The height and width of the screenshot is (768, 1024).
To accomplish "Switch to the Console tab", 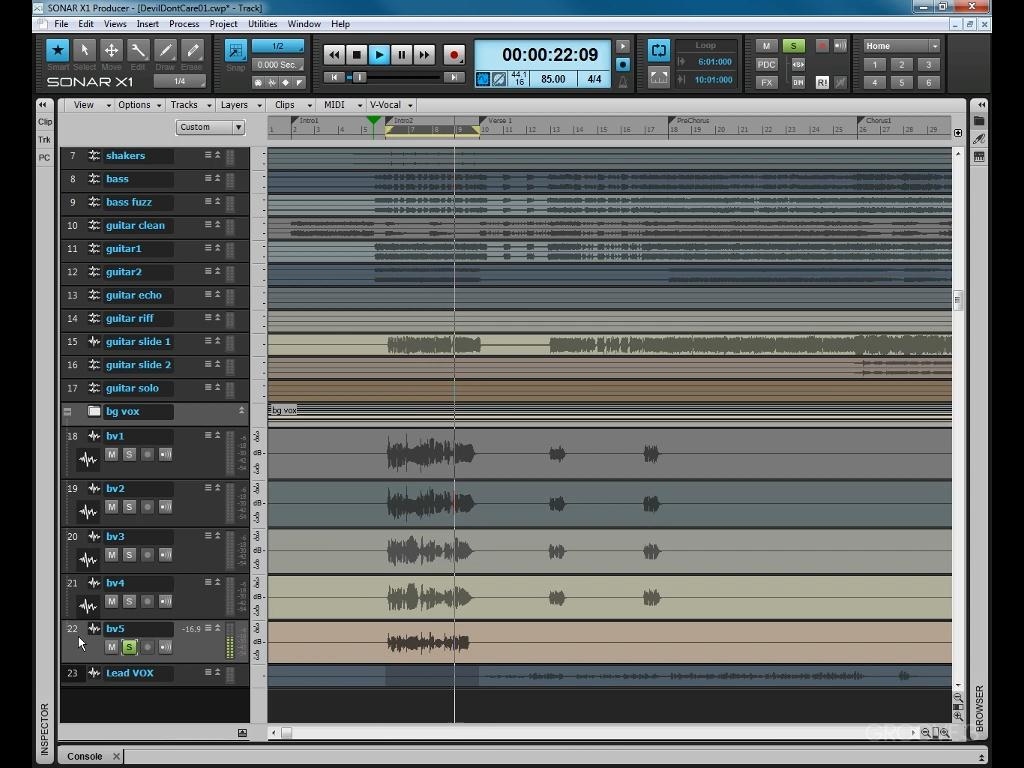I will (85, 756).
